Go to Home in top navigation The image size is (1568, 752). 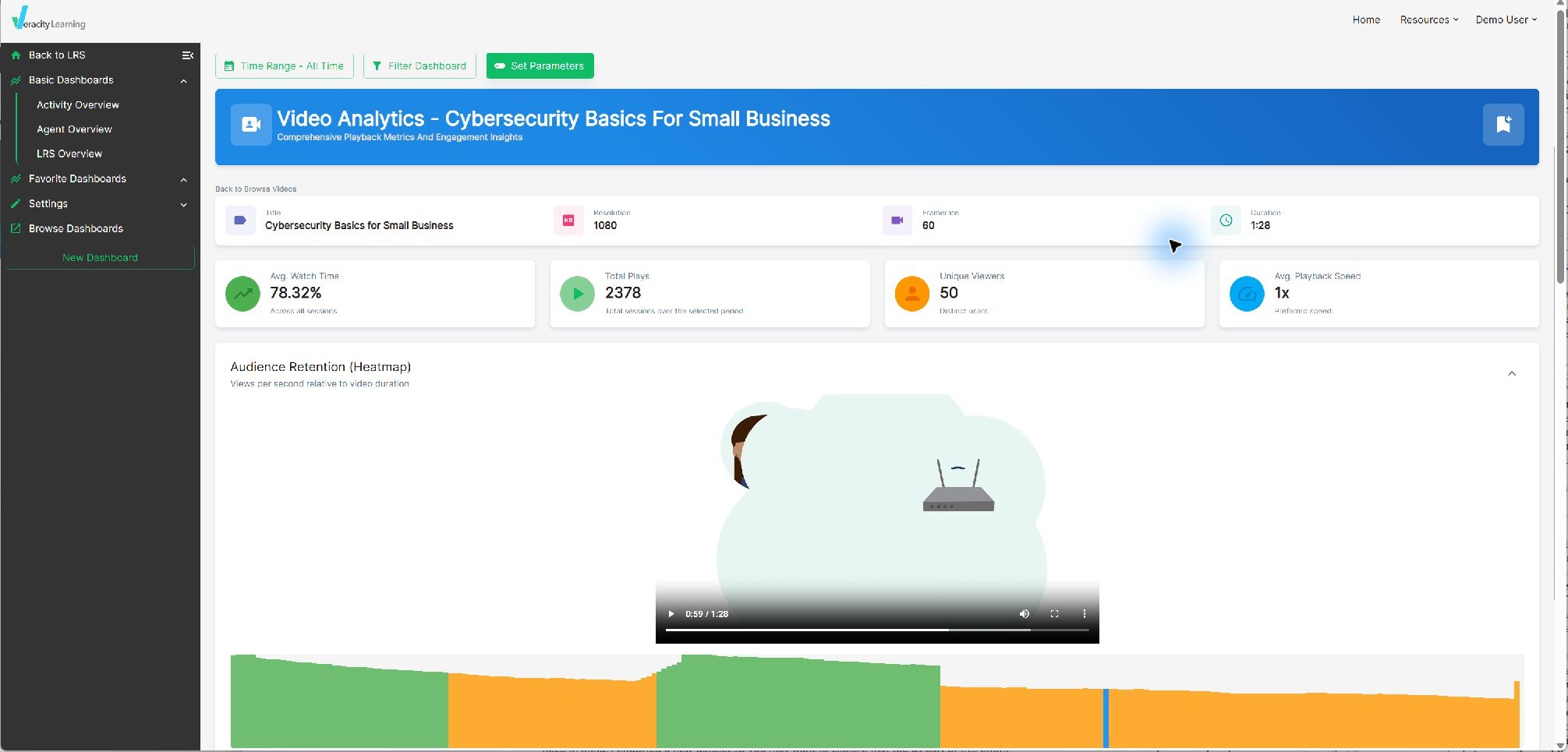click(x=1366, y=20)
